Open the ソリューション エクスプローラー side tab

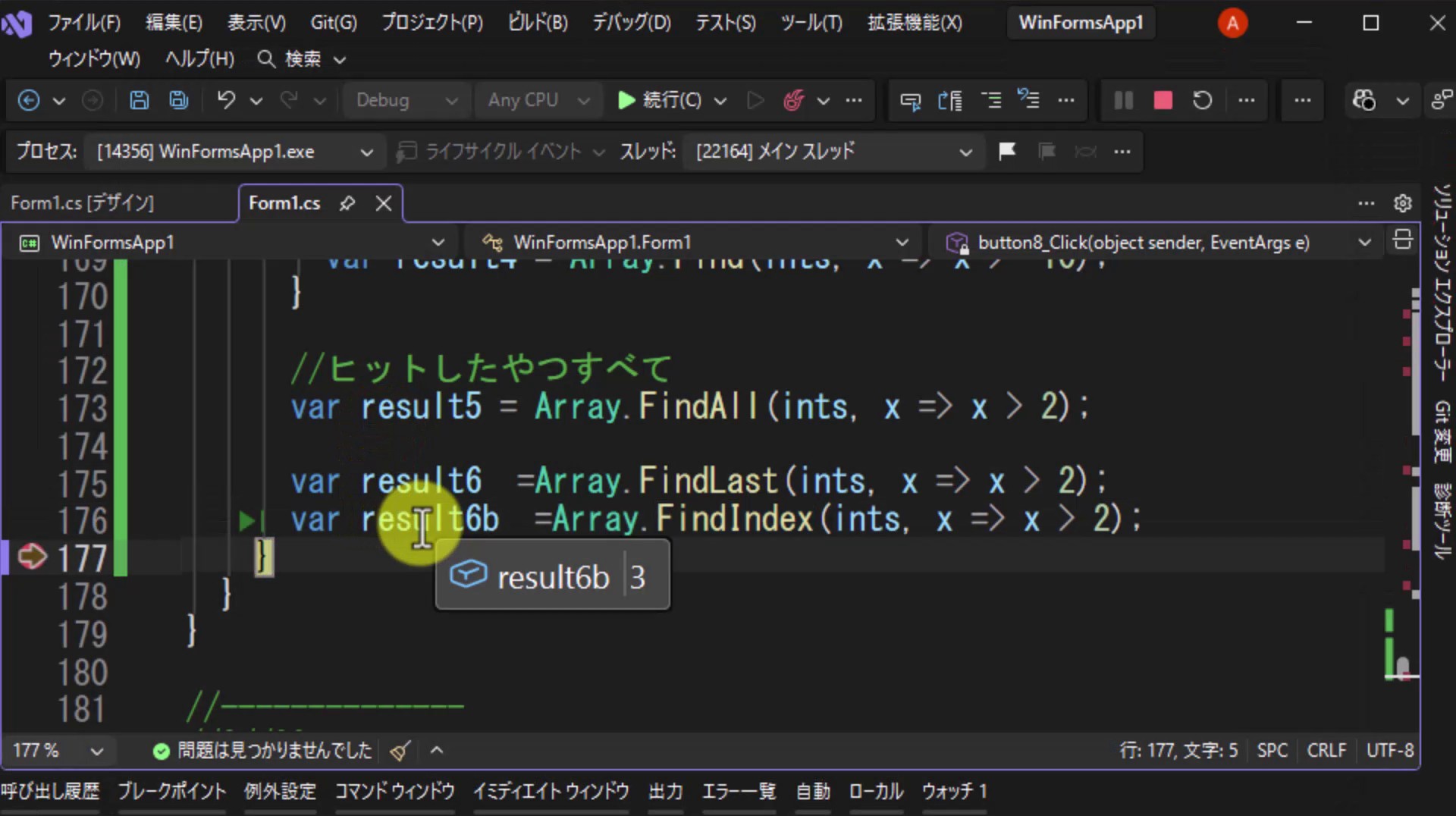(1442, 282)
